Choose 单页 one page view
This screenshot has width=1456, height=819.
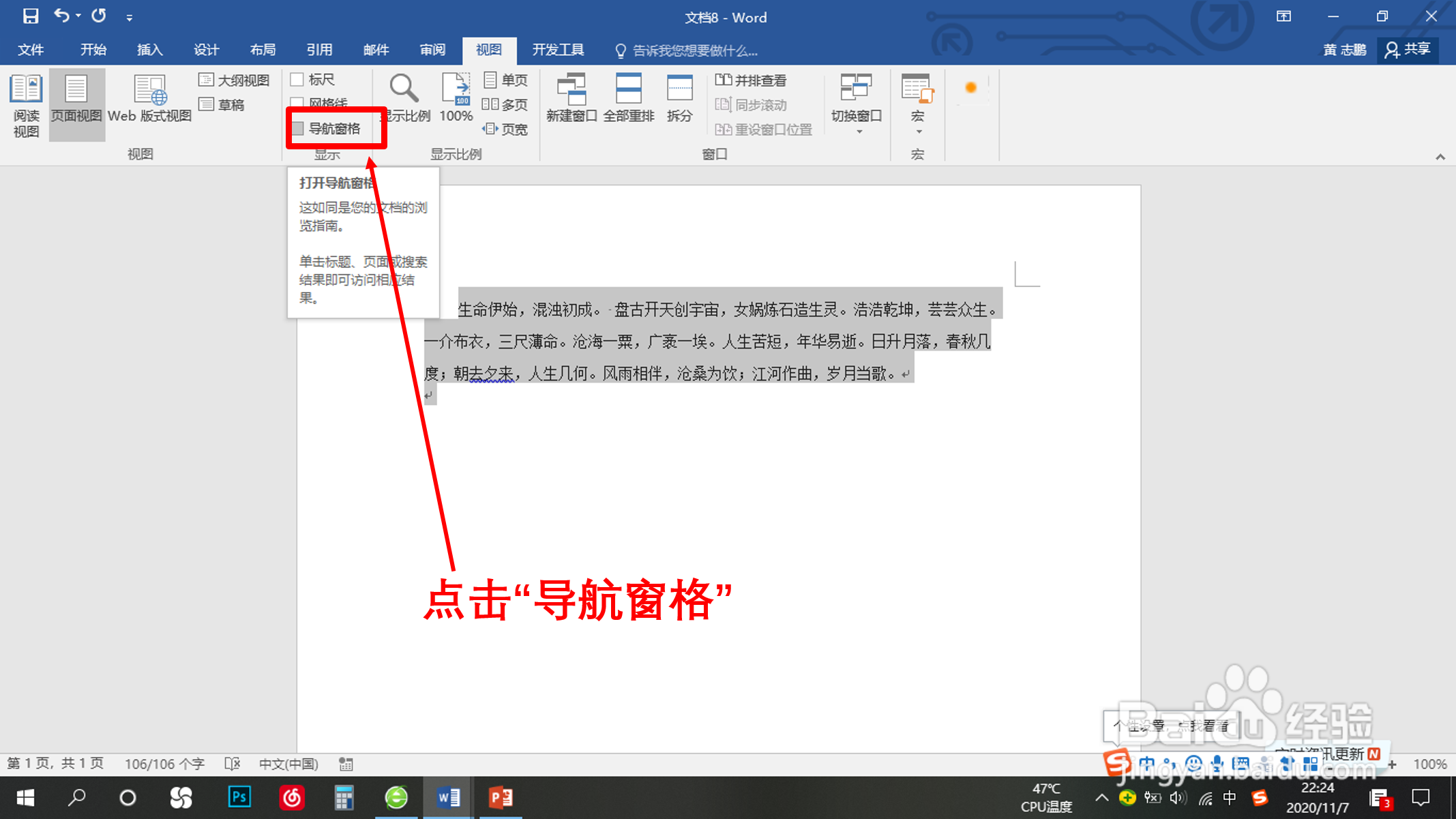click(x=505, y=80)
